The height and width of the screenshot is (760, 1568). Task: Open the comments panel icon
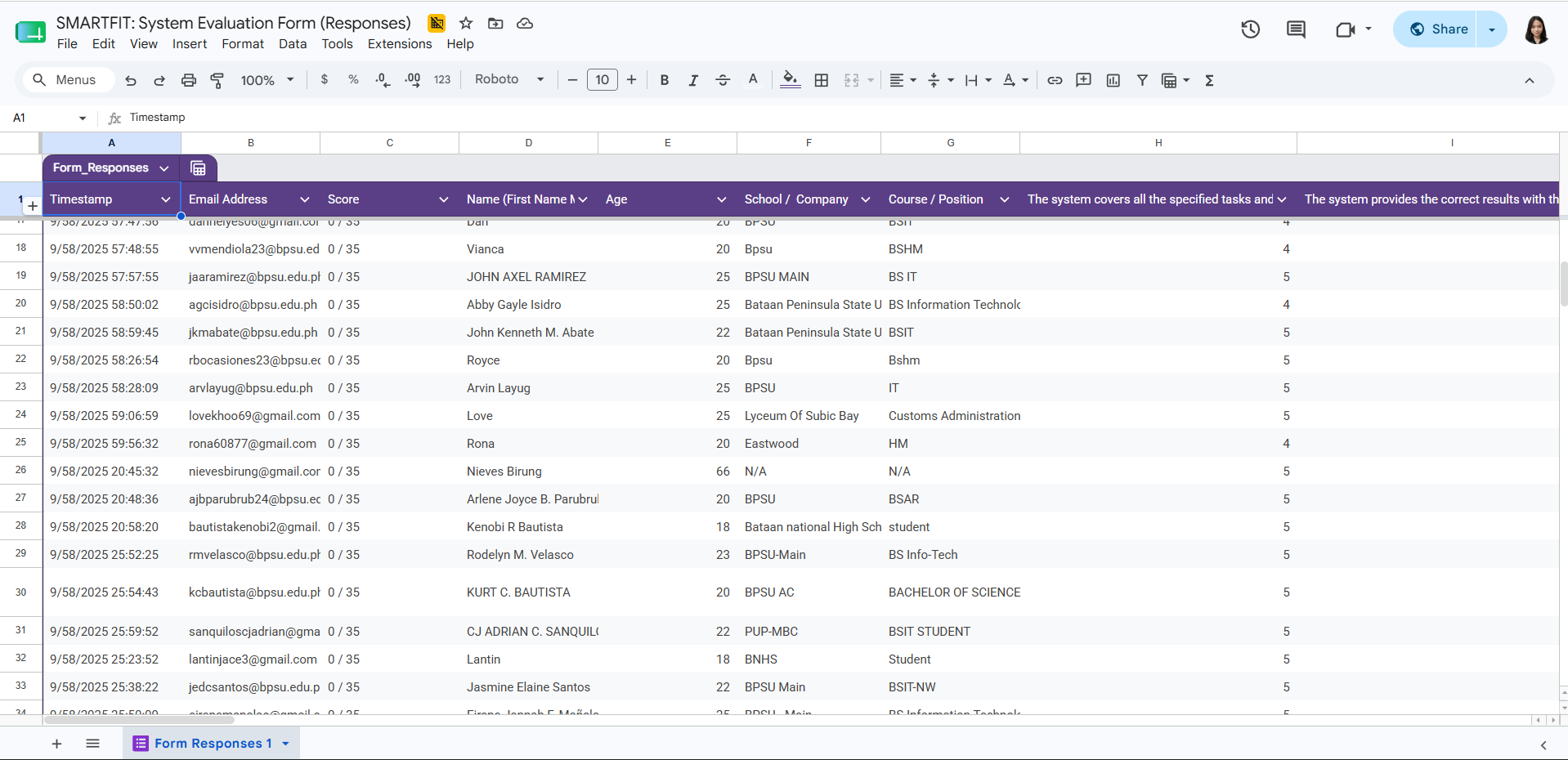(x=1296, y=29)
